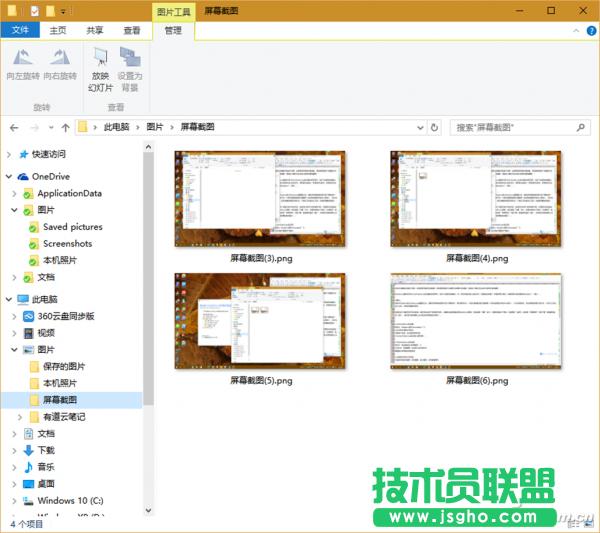Expand the 快速访问 tree node

coord(10,154)
